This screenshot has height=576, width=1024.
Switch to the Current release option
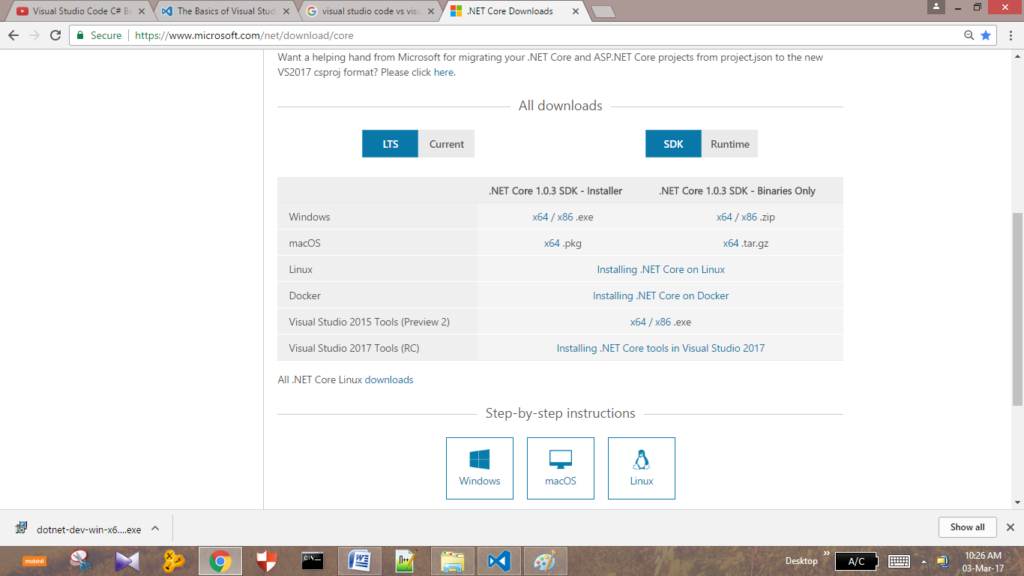click(446, 144)
